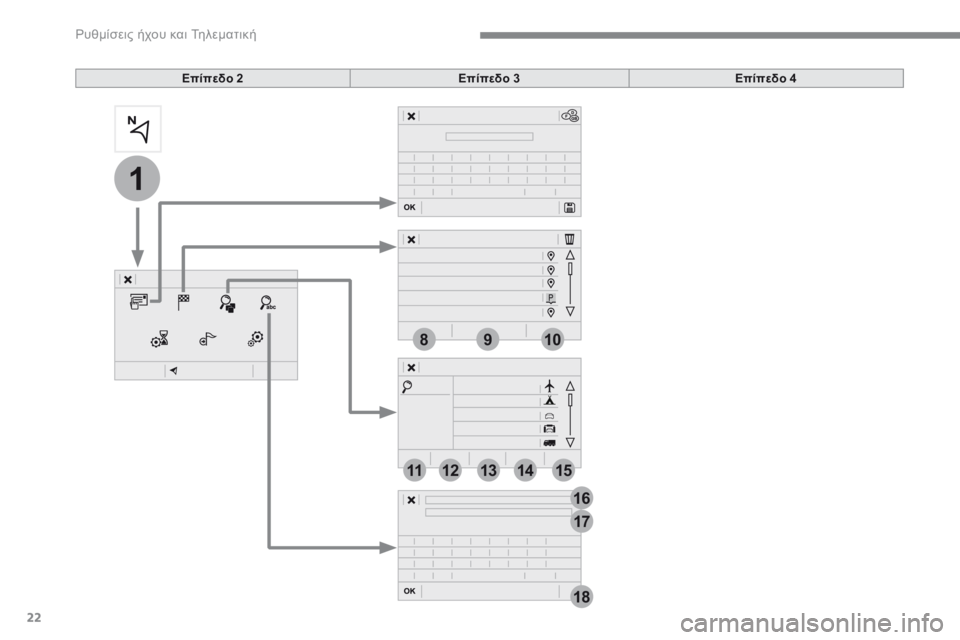Open the double-gear settings icon
The image size is (960, 640).
(256, 339)
